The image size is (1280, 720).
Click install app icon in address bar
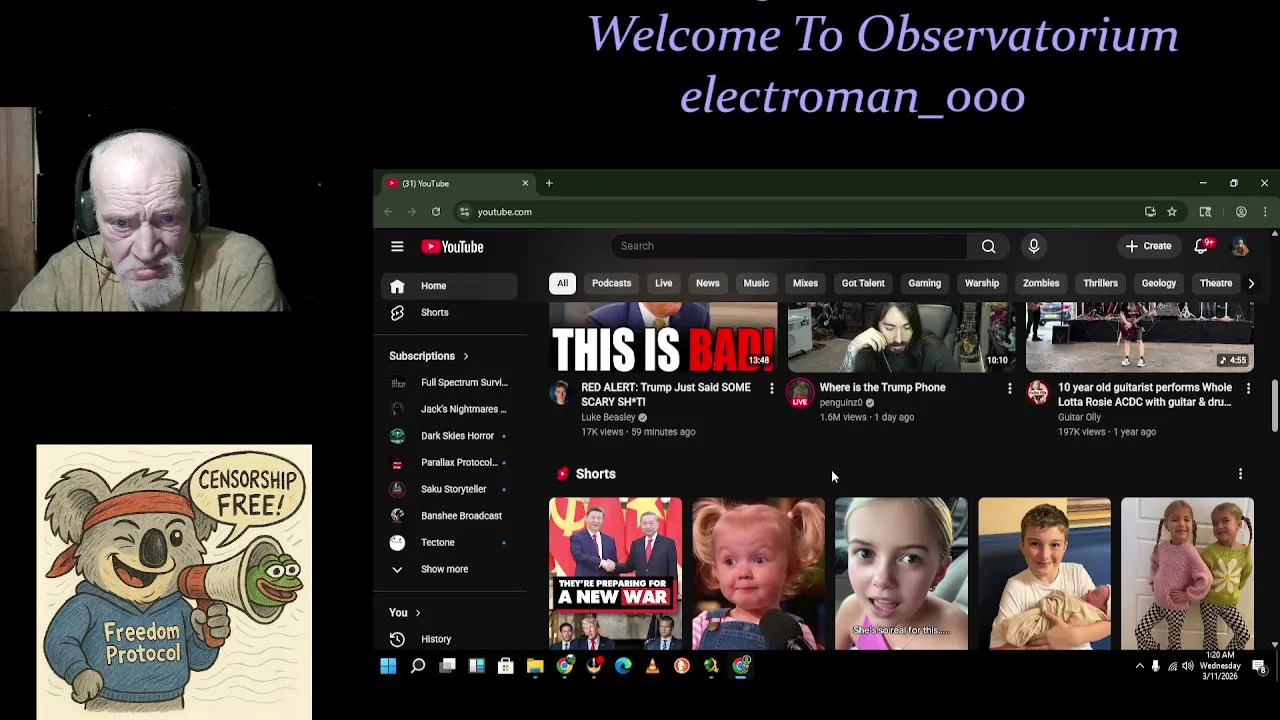(1150, 212)
